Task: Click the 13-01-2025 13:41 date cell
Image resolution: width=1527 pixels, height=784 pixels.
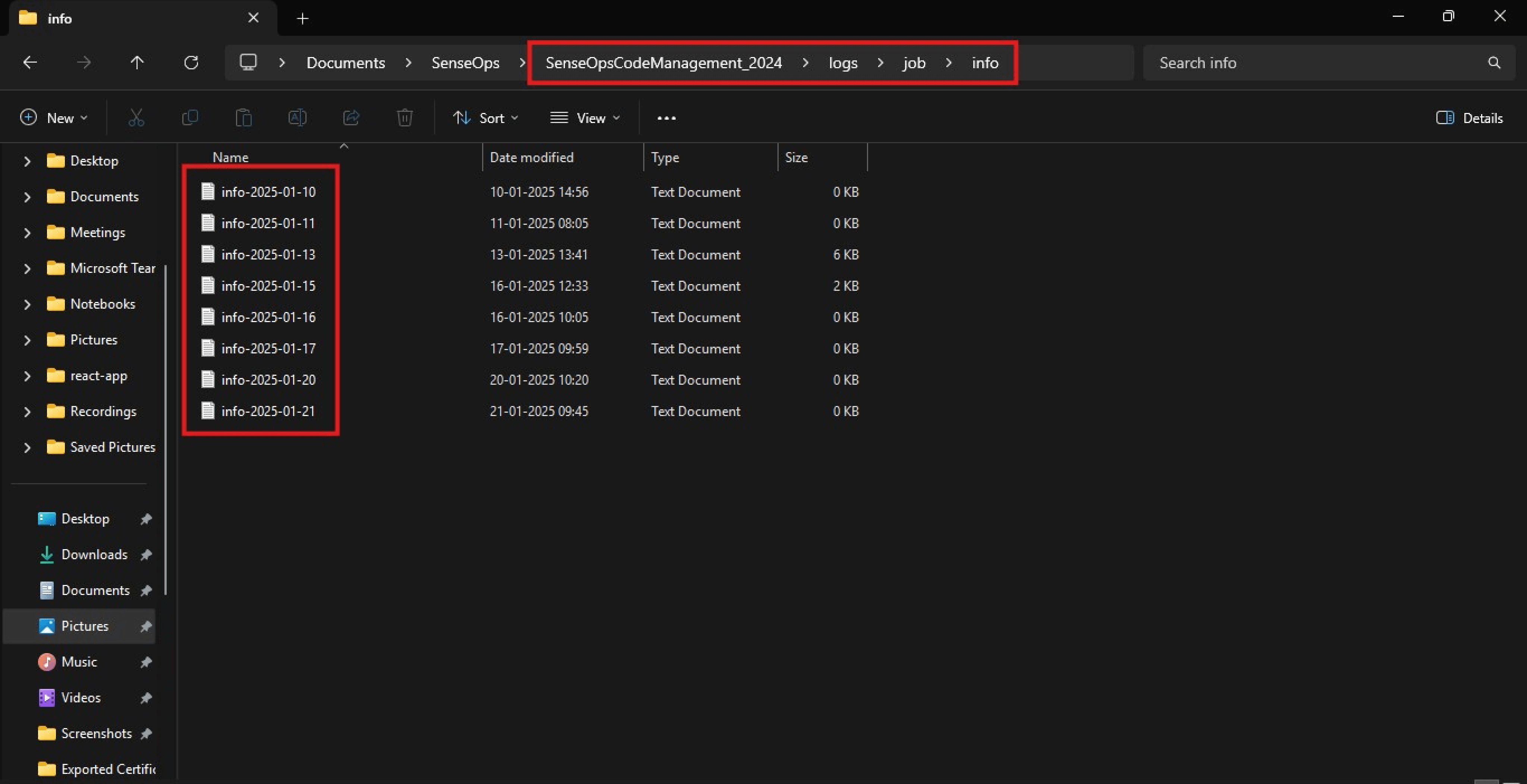Action: point(538,255)
